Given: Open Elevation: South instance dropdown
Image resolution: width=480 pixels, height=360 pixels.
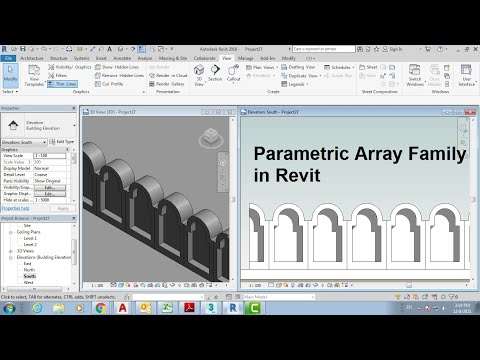Looking at the screenshot, I should 24,142.
